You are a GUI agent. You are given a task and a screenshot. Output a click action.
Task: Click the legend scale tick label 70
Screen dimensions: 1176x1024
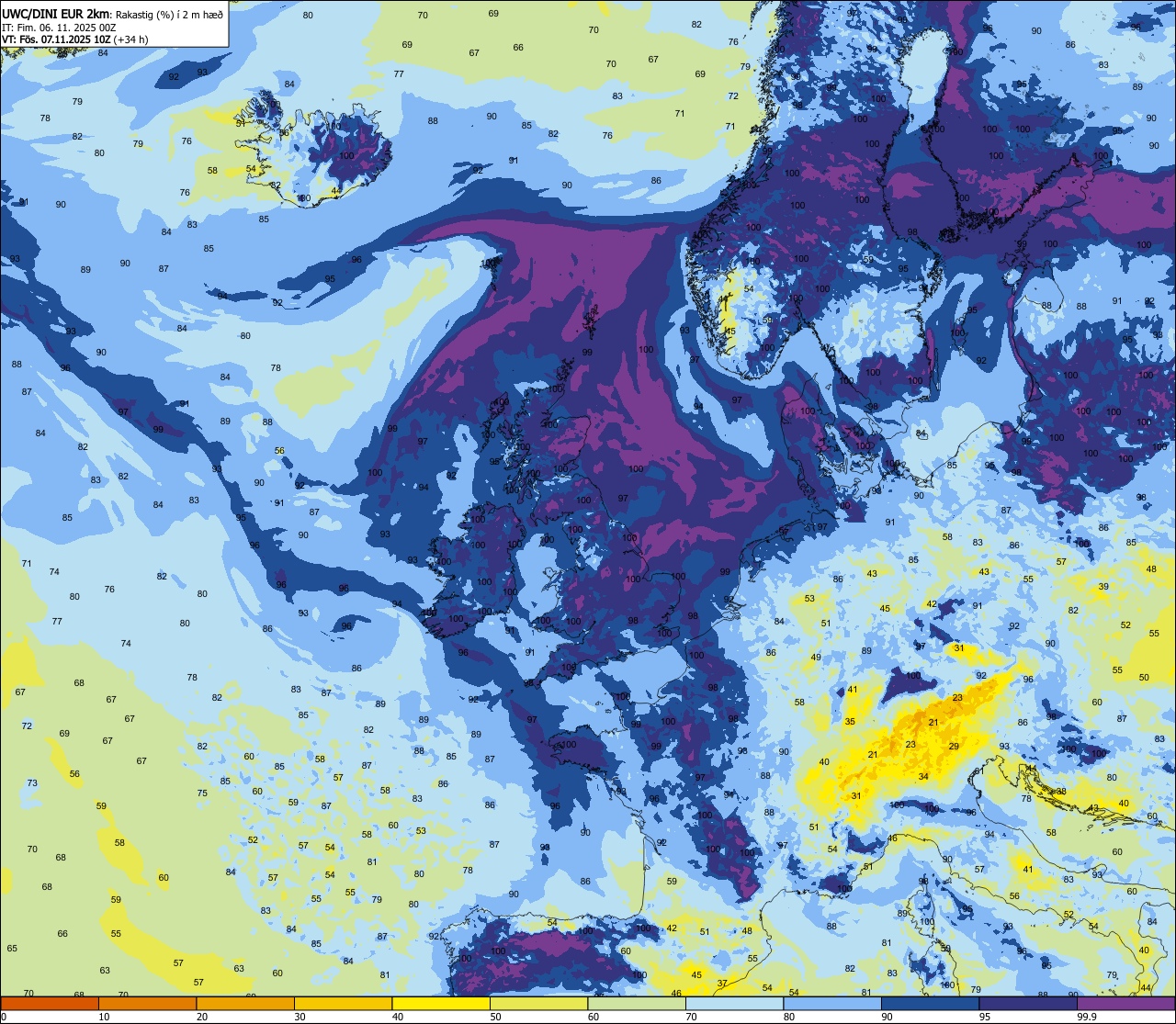[692, 1017]
